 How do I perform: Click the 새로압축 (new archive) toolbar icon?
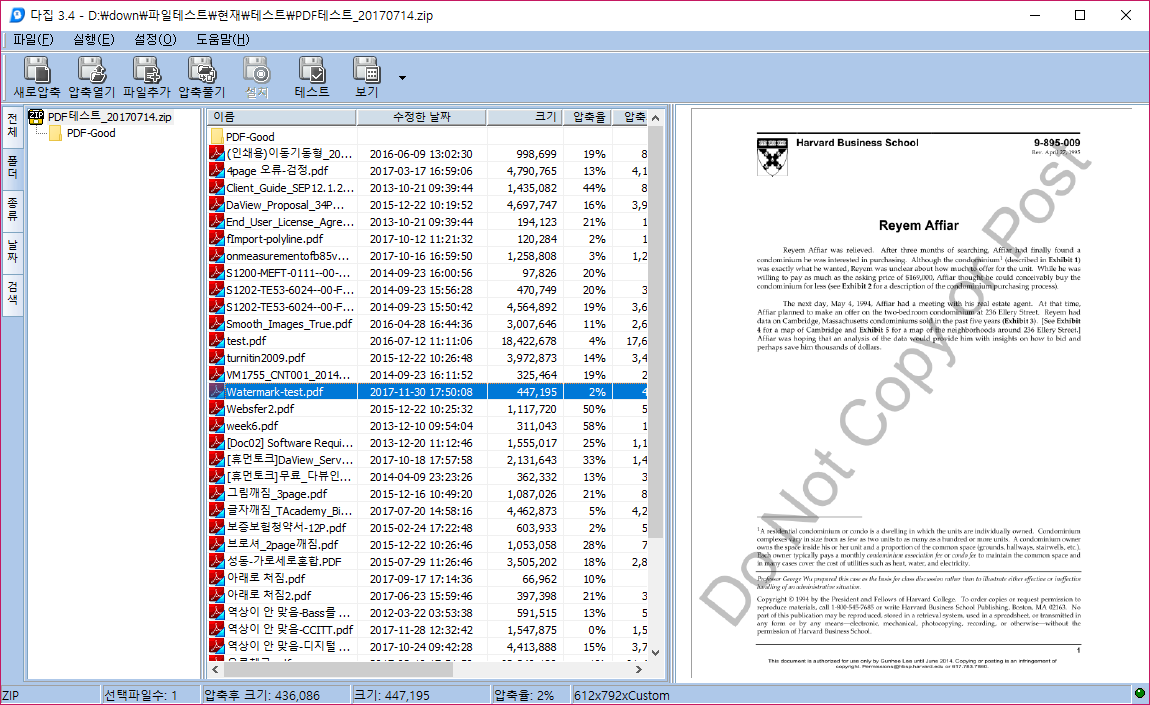[x=38, y=76]
